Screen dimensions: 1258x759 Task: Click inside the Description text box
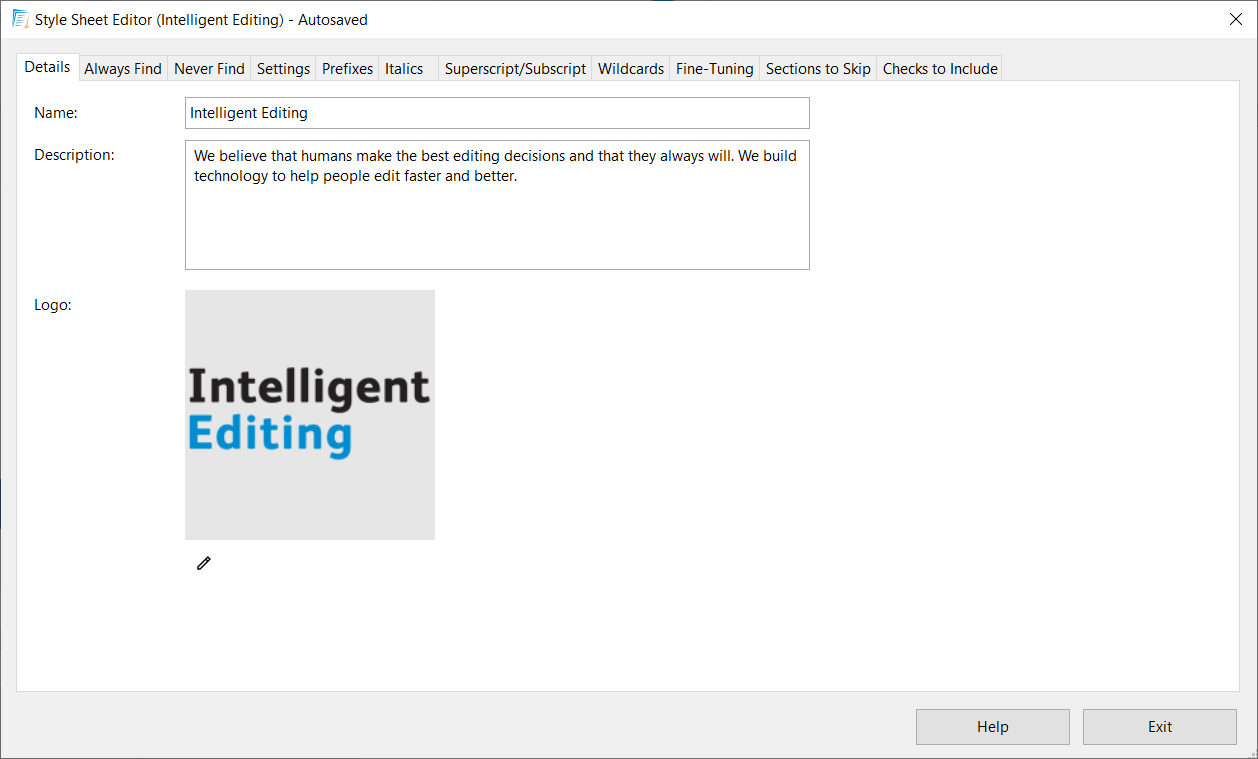click(x=497, y=205)
